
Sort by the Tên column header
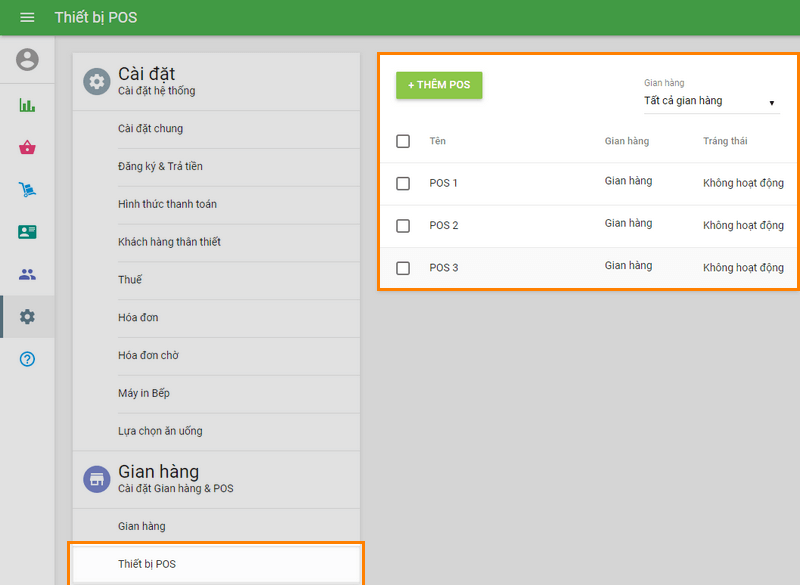pyautogui.click(x=438, y=141)
